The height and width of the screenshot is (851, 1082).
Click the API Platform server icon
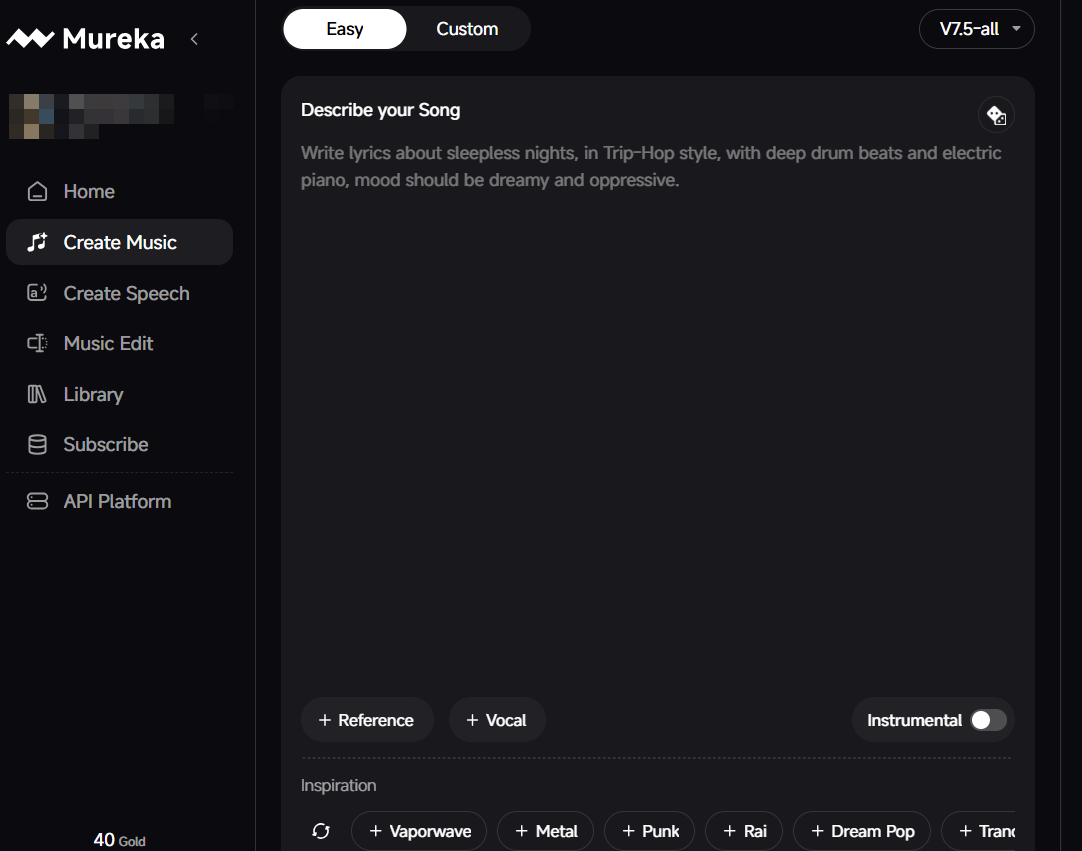point(37,501)
